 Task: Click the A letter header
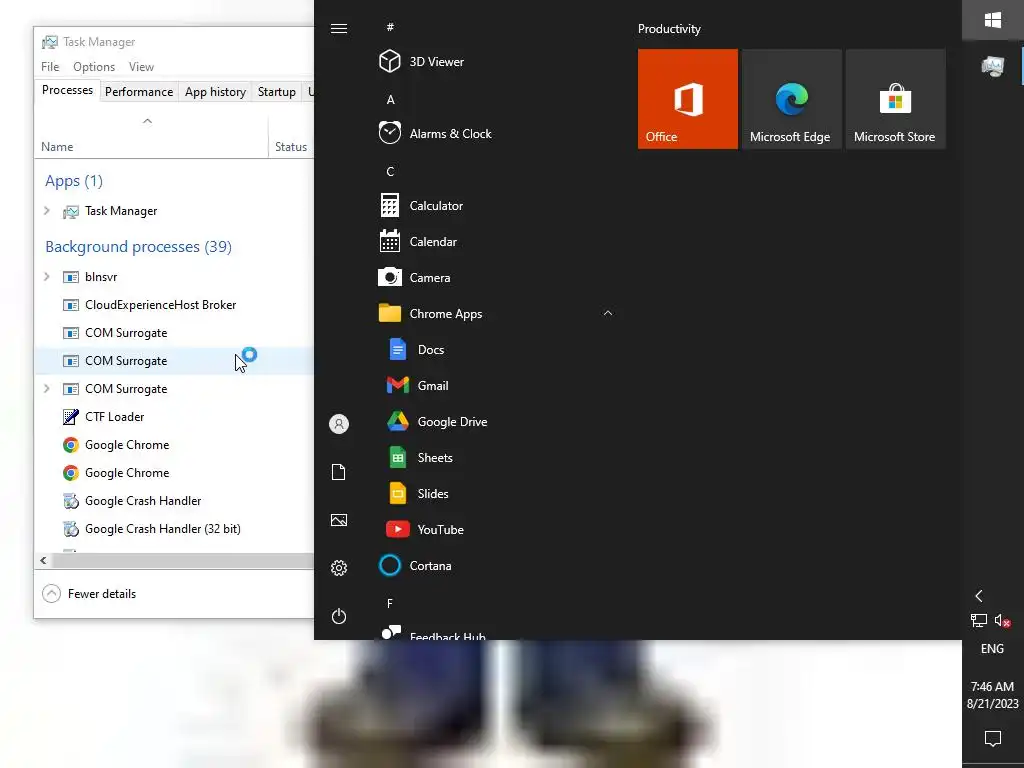tap(390, 100)
